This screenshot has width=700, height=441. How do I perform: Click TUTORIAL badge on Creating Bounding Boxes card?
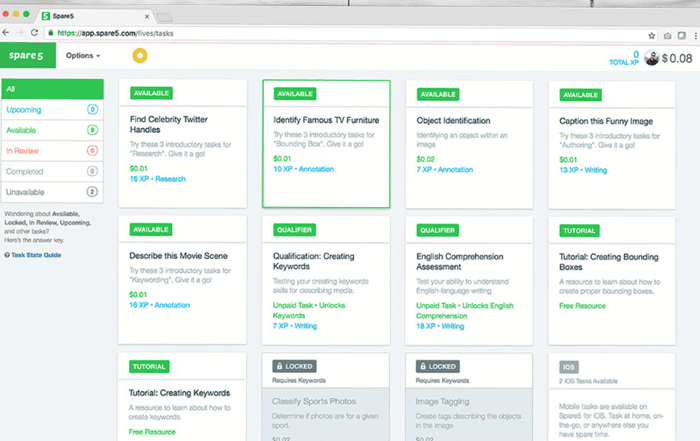579,231
